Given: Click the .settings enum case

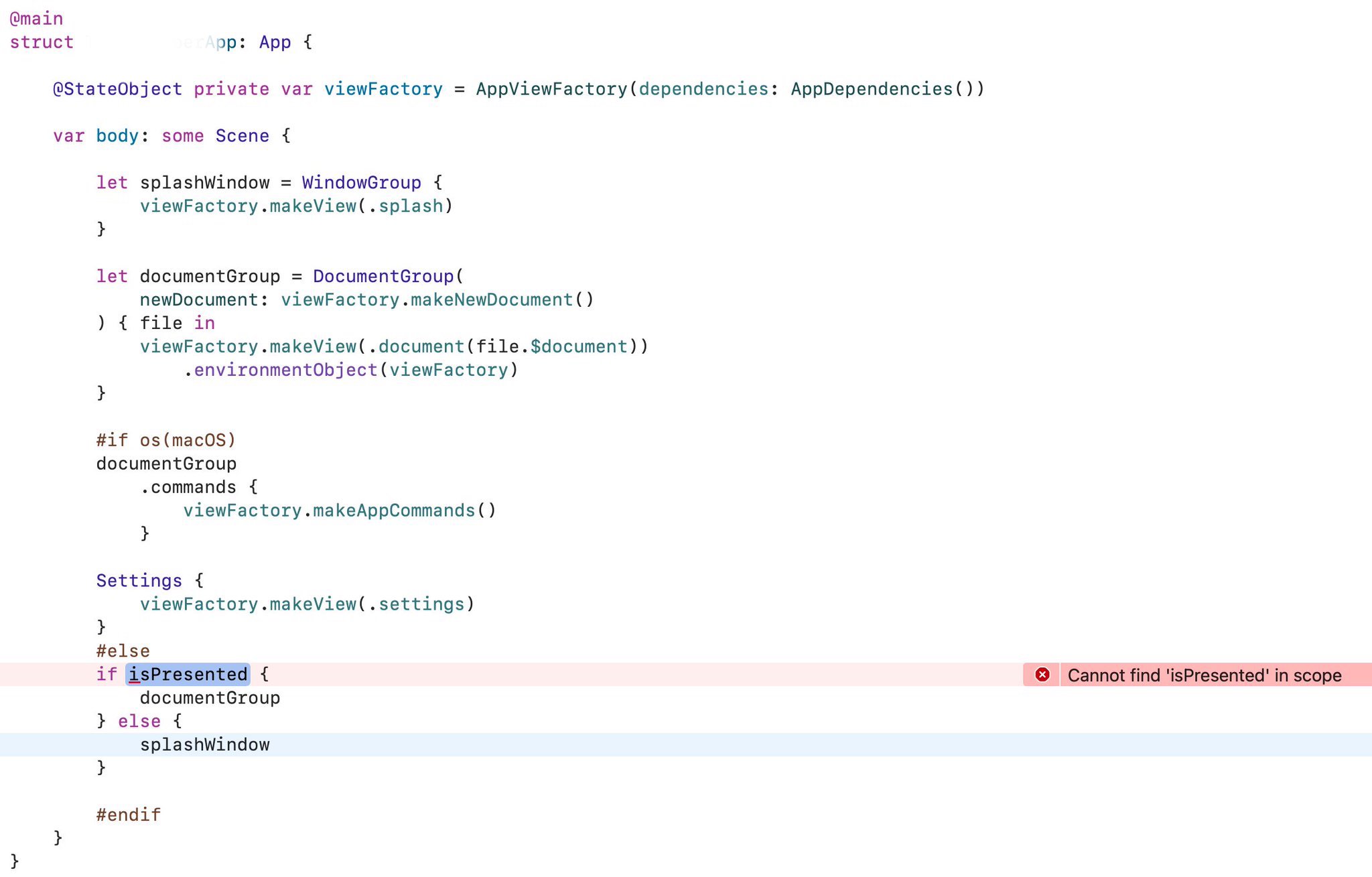Looking at the screenshot, I should pos(417,604).
